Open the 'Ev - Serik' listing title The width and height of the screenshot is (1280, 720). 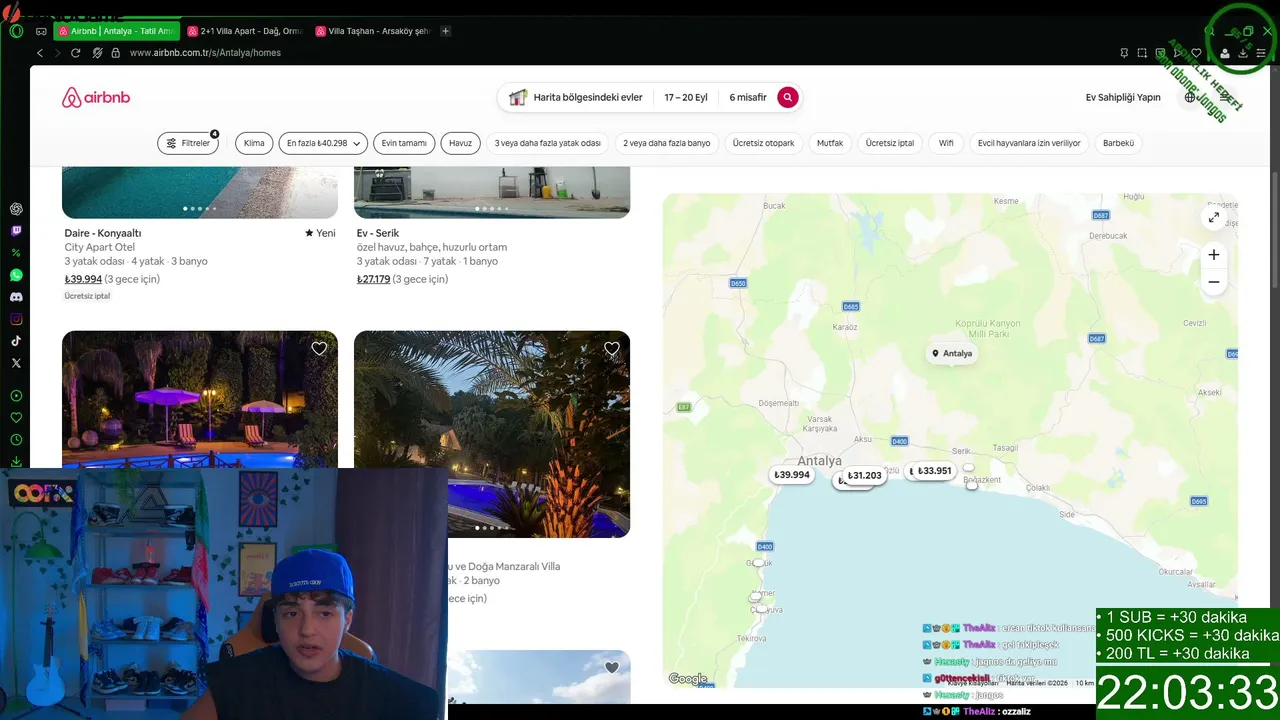click(378, 233)
